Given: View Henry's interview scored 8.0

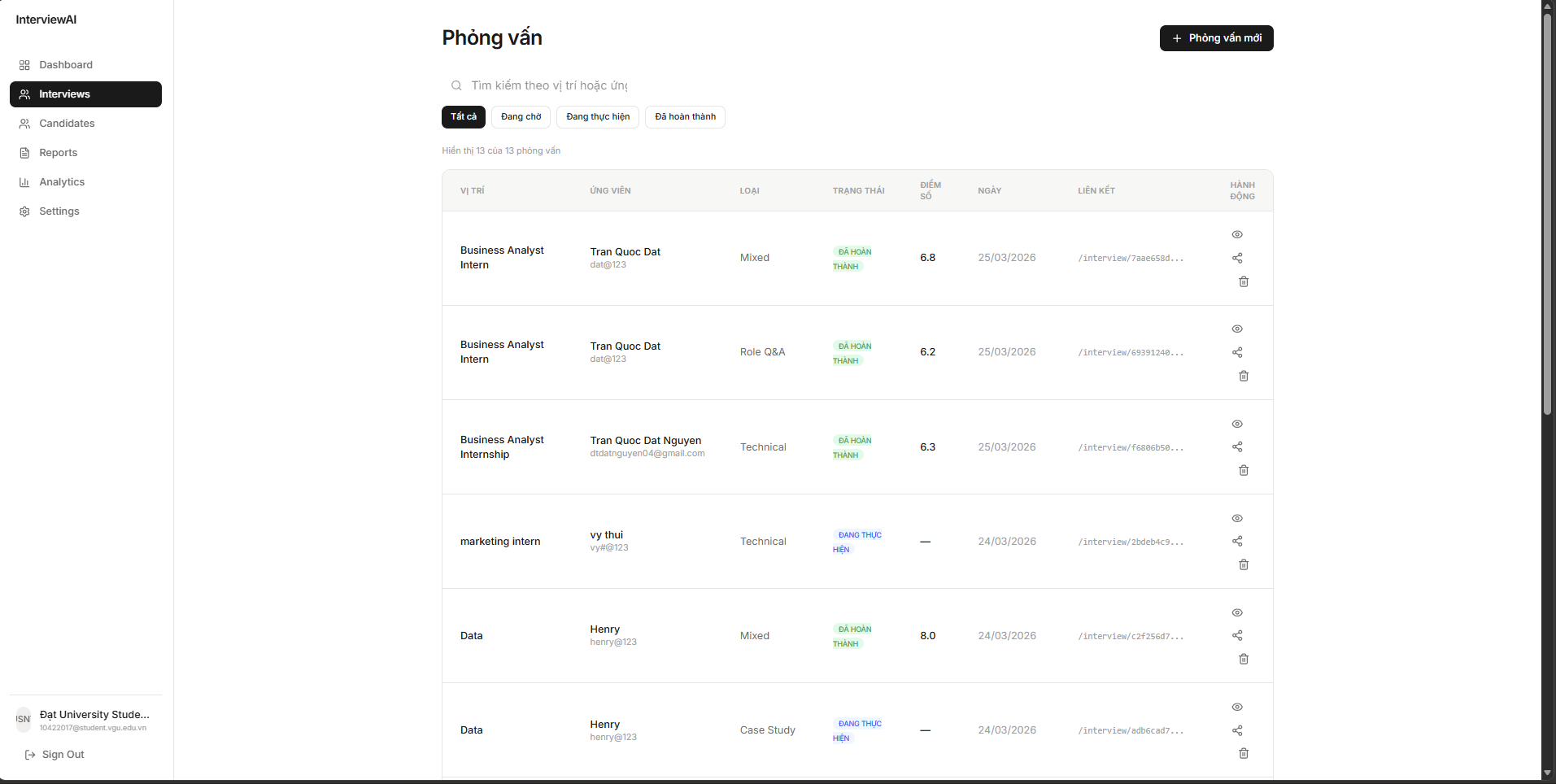Looking at the screenshot, I should 1237,612.
